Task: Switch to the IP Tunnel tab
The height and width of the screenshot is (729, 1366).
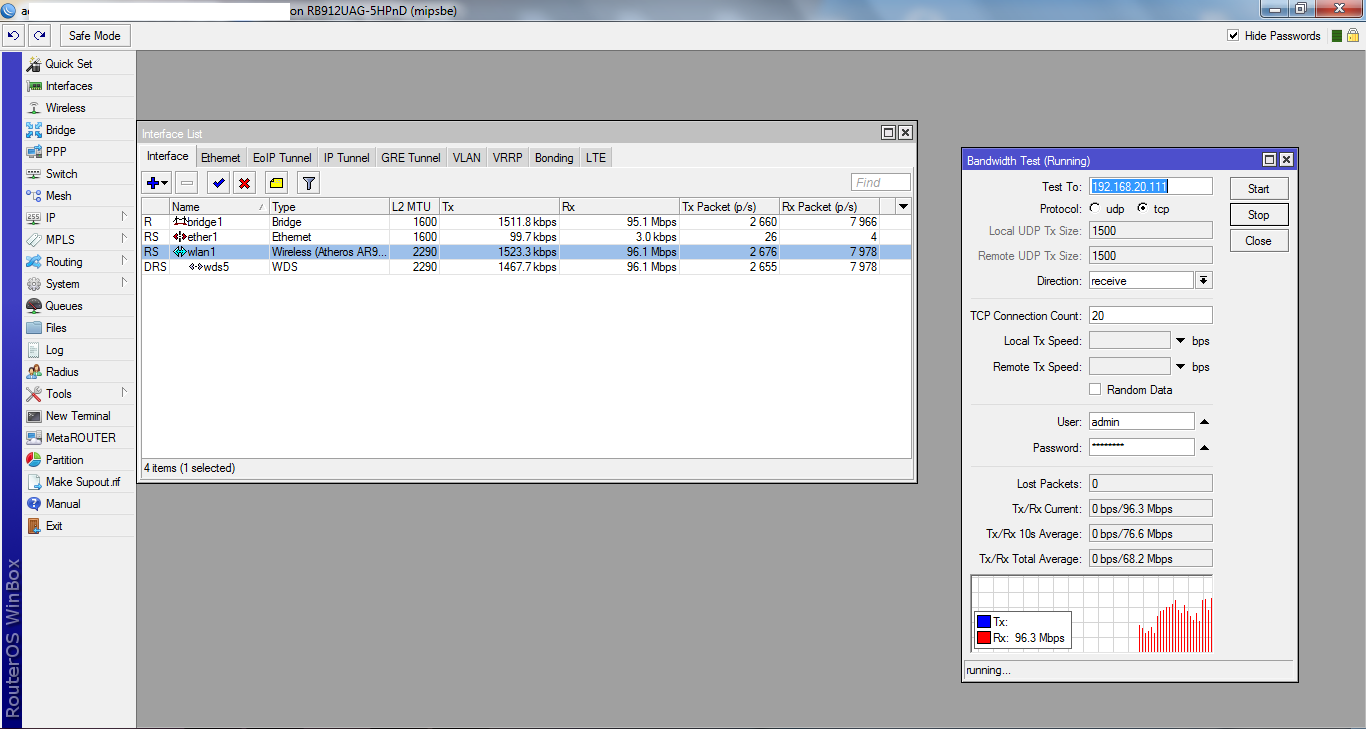Action: point(347,158)
